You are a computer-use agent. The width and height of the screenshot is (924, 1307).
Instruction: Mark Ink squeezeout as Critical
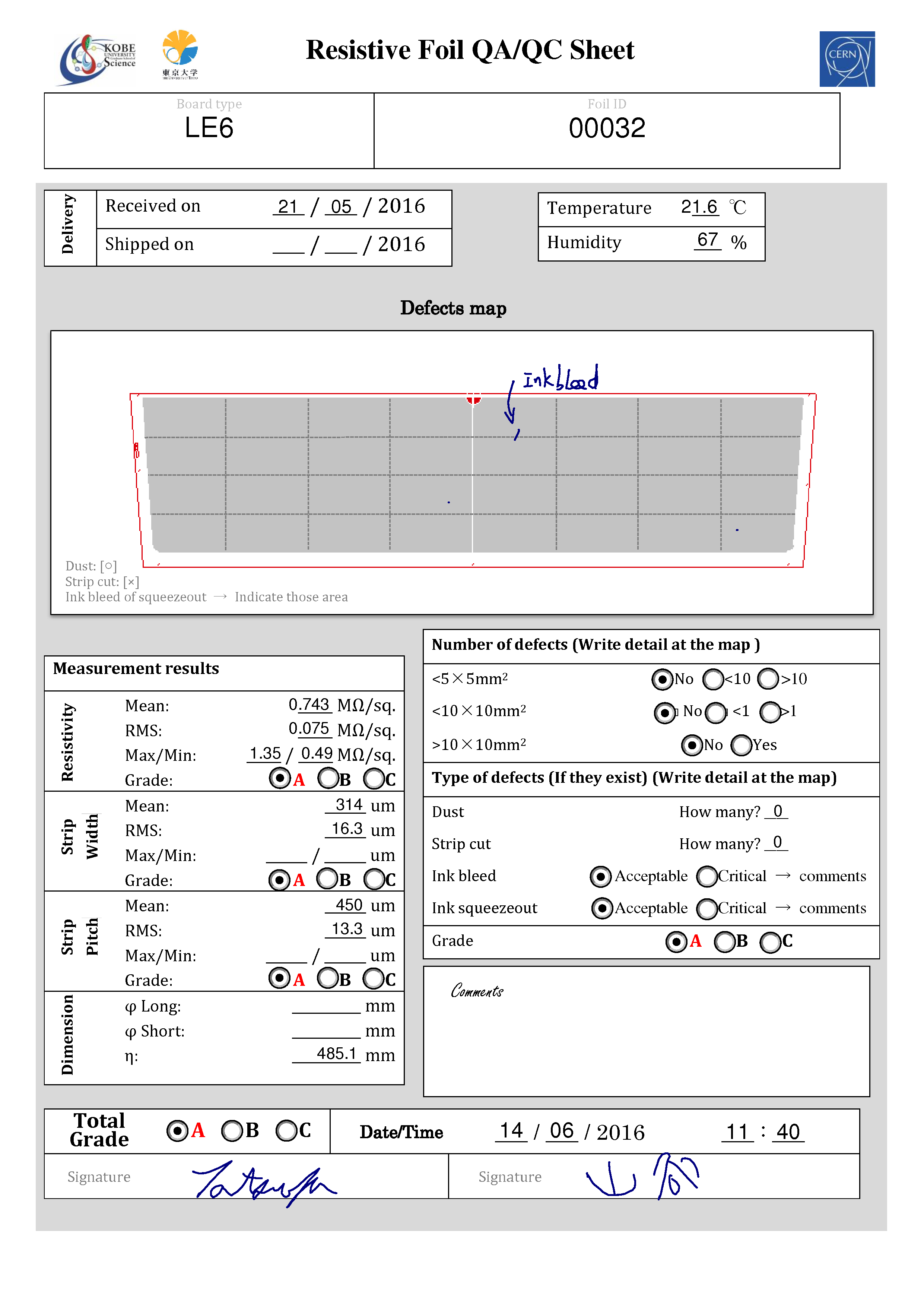click(707, 908)
